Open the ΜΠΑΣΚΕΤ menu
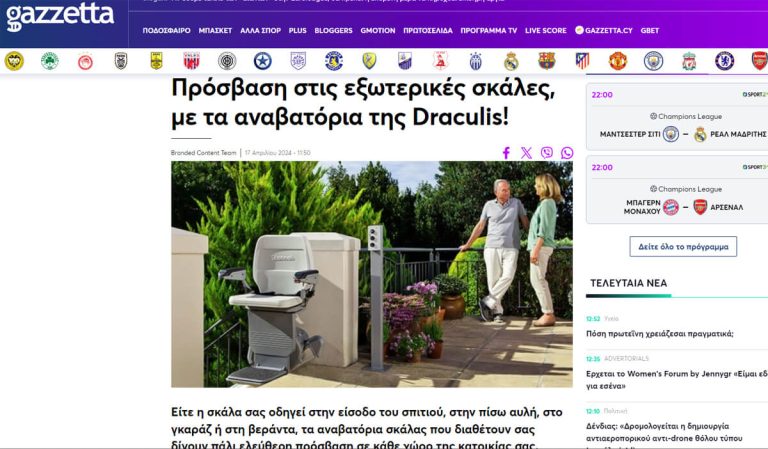 pos(215,30)
